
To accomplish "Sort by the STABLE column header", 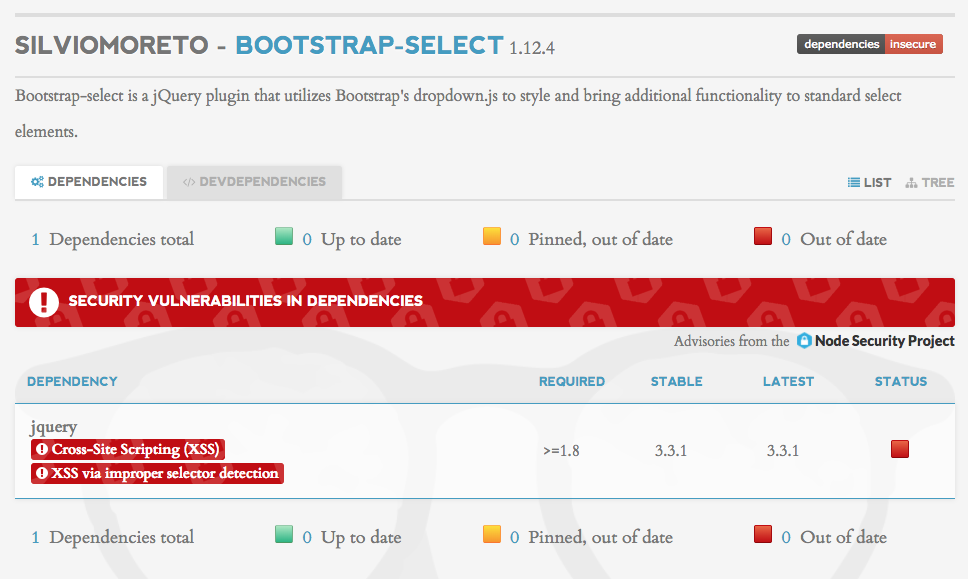I will 676,382.
